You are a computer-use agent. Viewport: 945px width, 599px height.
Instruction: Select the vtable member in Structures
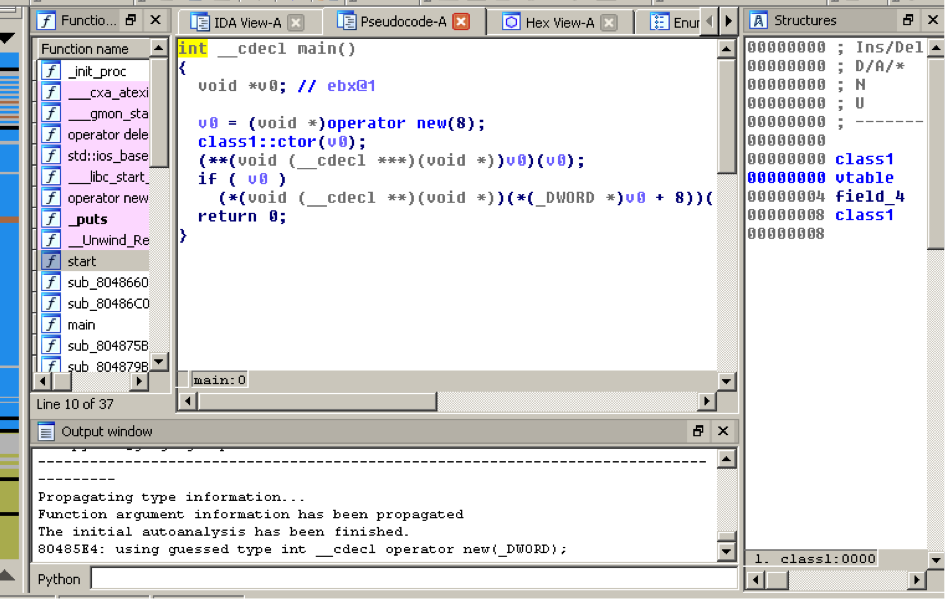pyautogui.click(x=864, y=178)
